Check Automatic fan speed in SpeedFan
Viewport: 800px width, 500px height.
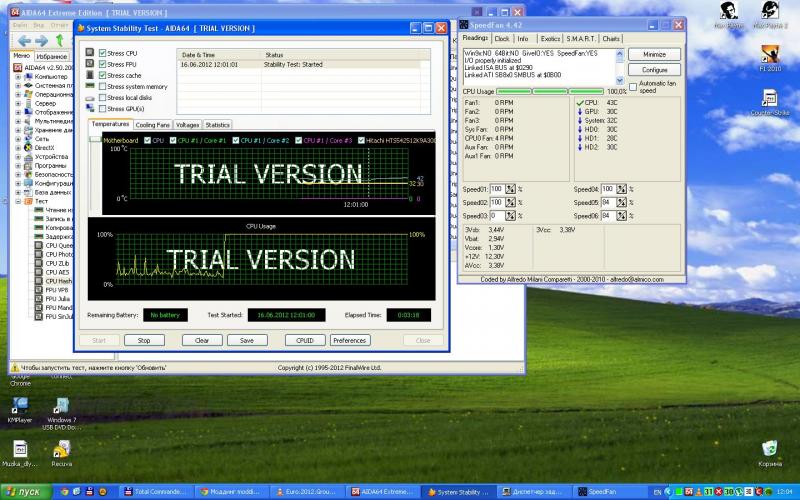(x=633, y=87)
